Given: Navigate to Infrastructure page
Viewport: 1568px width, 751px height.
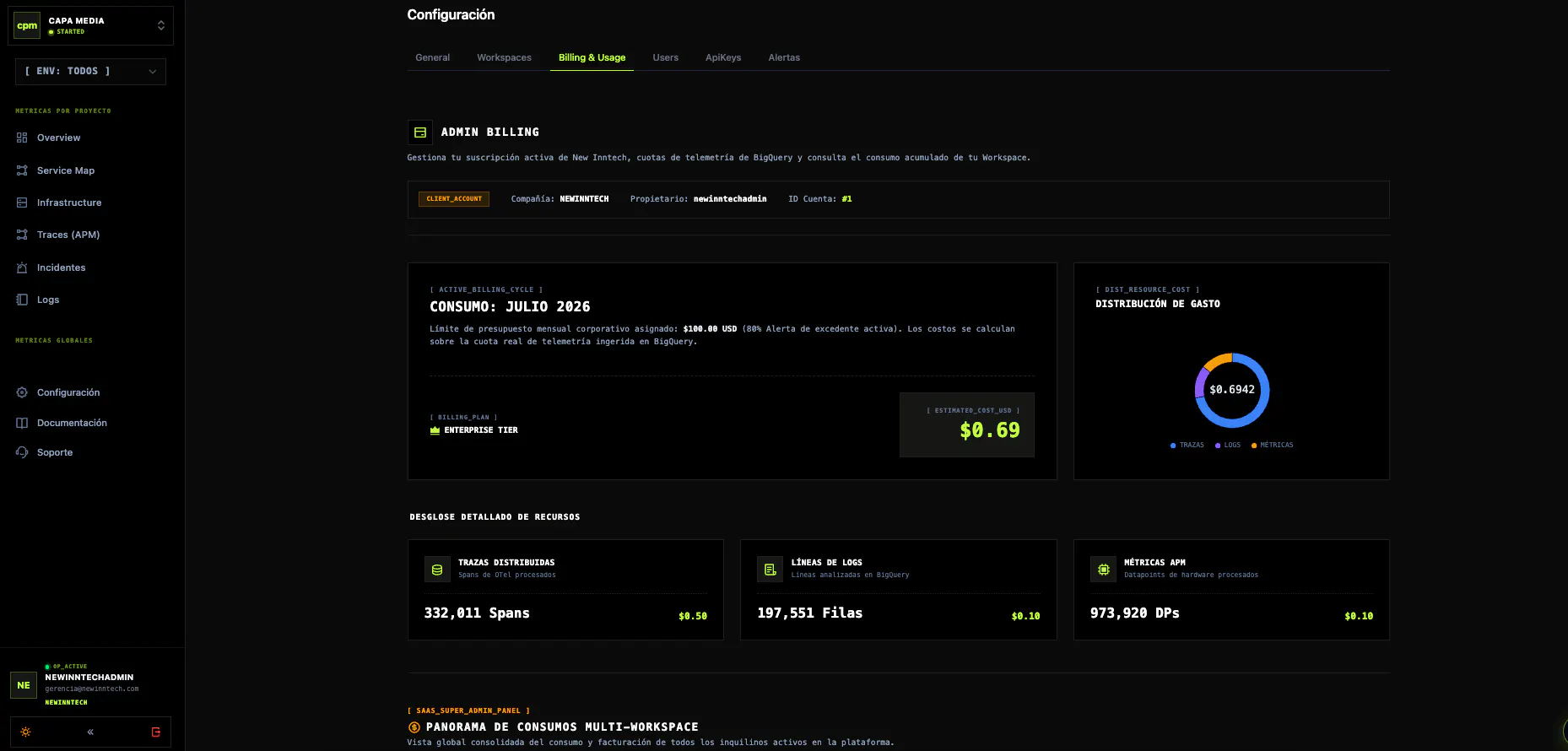Looking at the screenshot, I should click(69, 203).
